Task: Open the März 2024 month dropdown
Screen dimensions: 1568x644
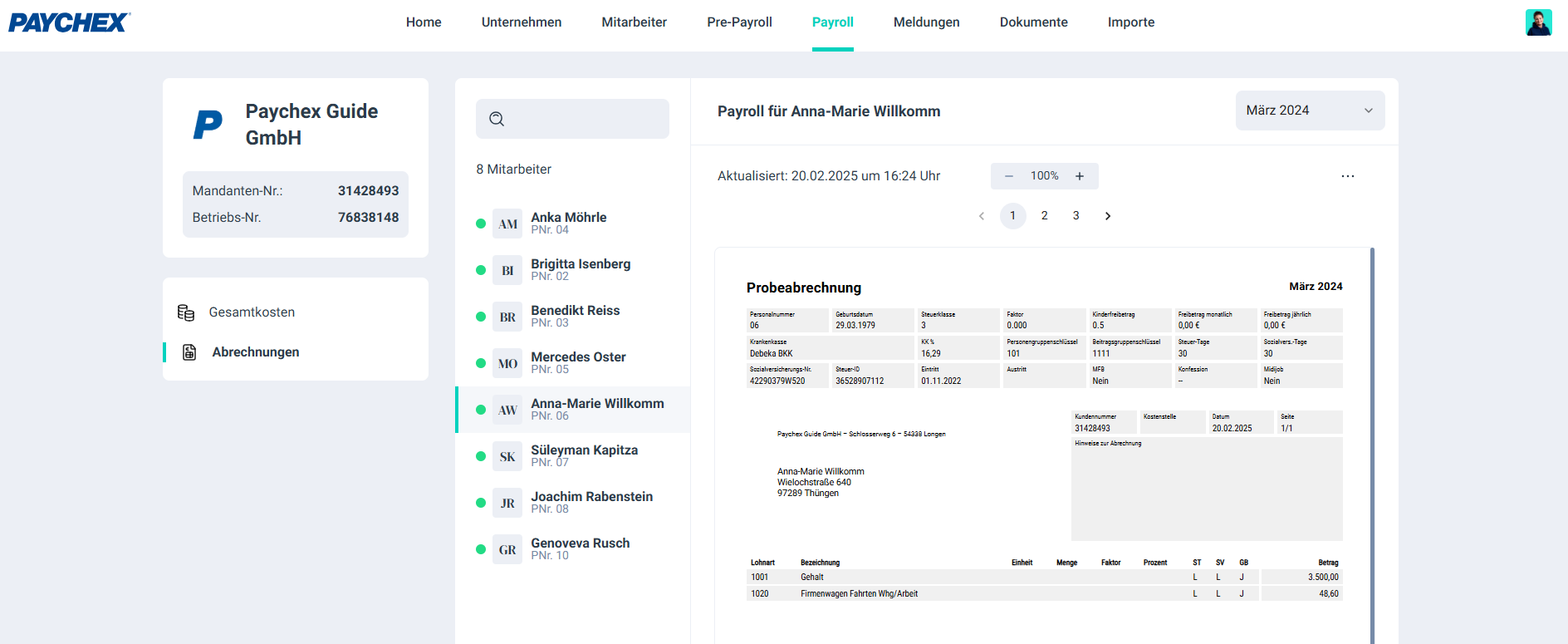Action: tap(1310, 111)
